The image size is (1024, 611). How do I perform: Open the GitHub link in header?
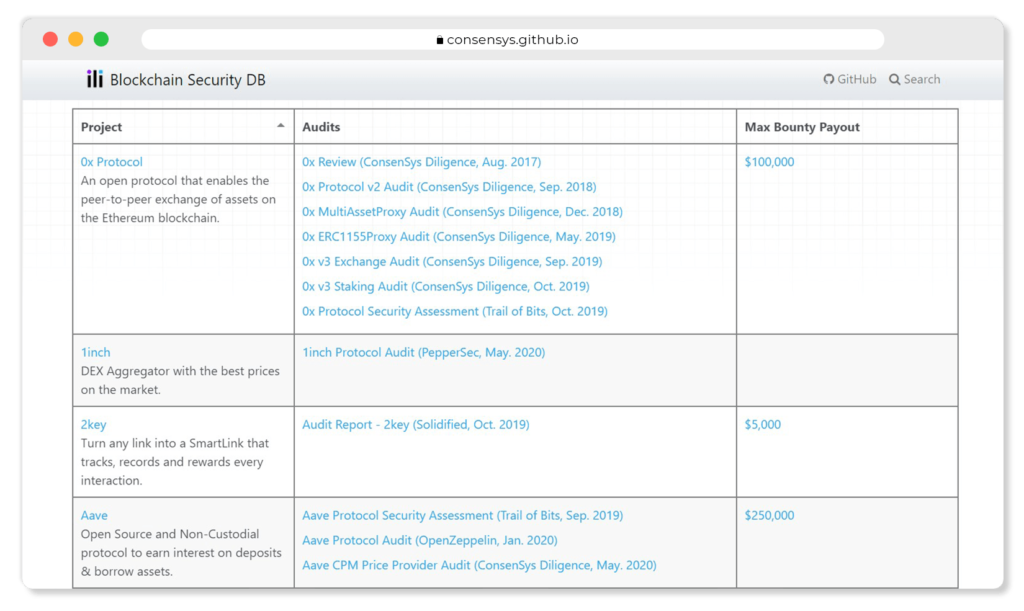[850, 79]
